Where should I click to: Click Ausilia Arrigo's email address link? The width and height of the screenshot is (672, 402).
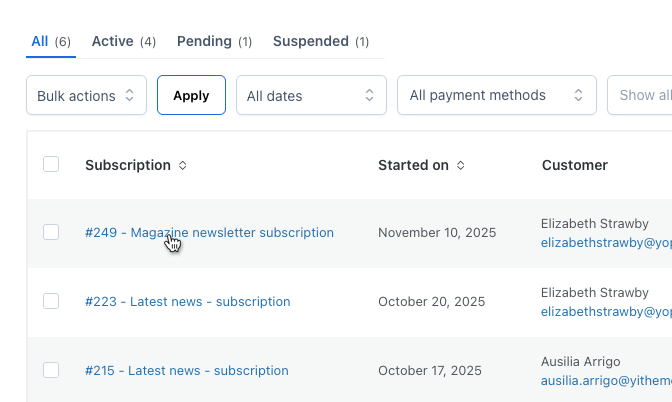(606, 380)
